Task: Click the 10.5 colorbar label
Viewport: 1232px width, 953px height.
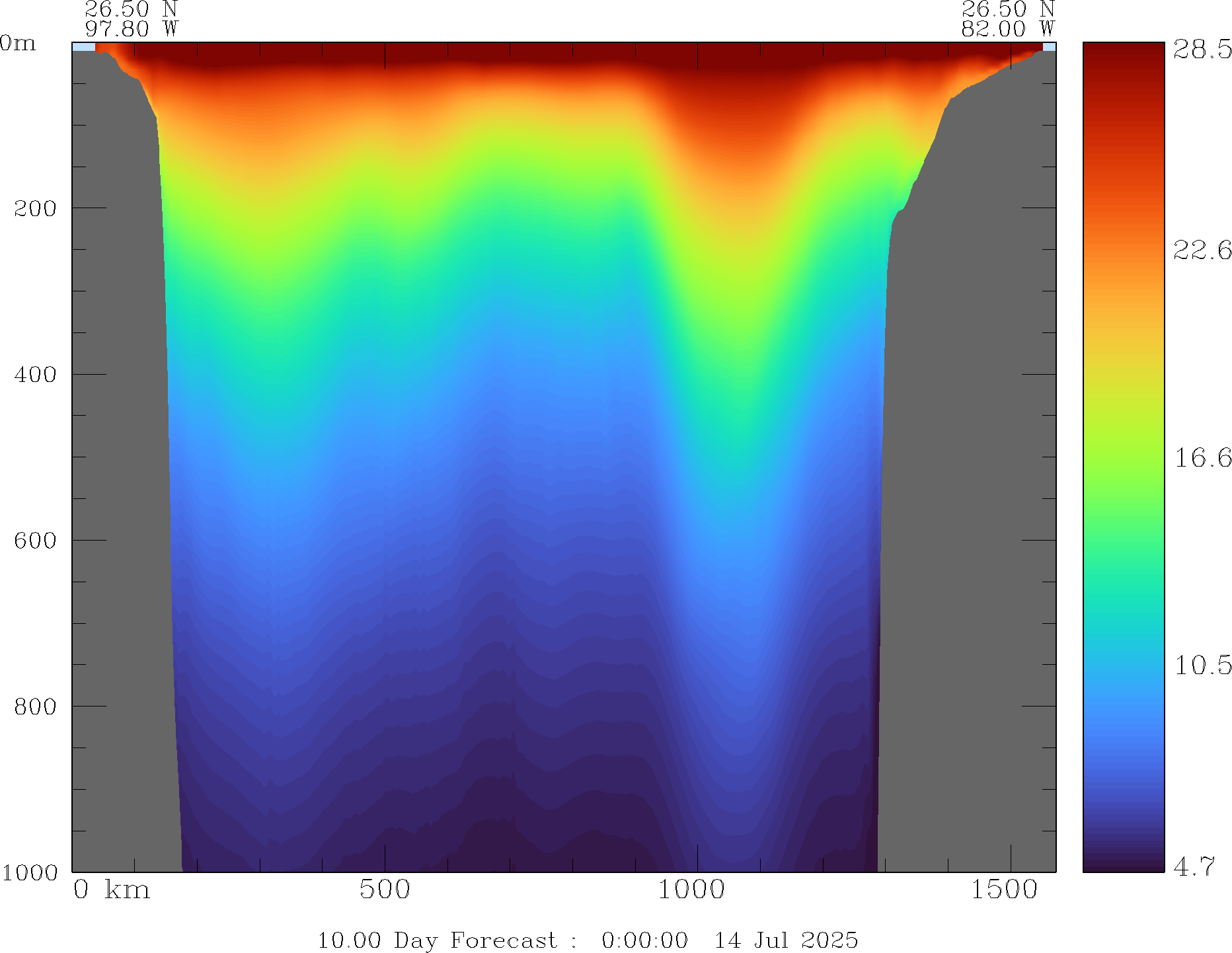Action: pyautogui.click(x=1202, y=665)
